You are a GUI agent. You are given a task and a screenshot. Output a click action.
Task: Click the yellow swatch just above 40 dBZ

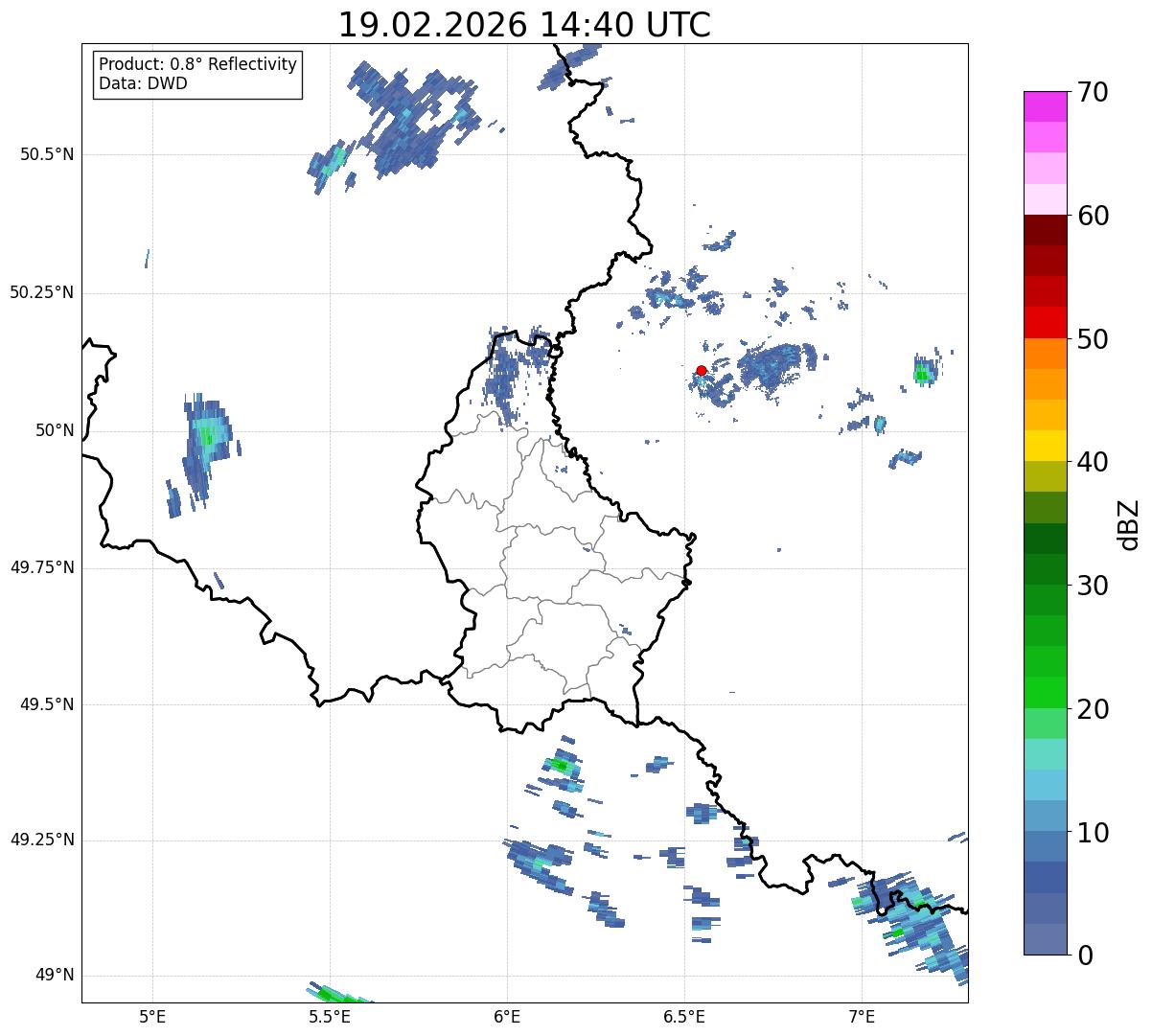pos(1046,446)
